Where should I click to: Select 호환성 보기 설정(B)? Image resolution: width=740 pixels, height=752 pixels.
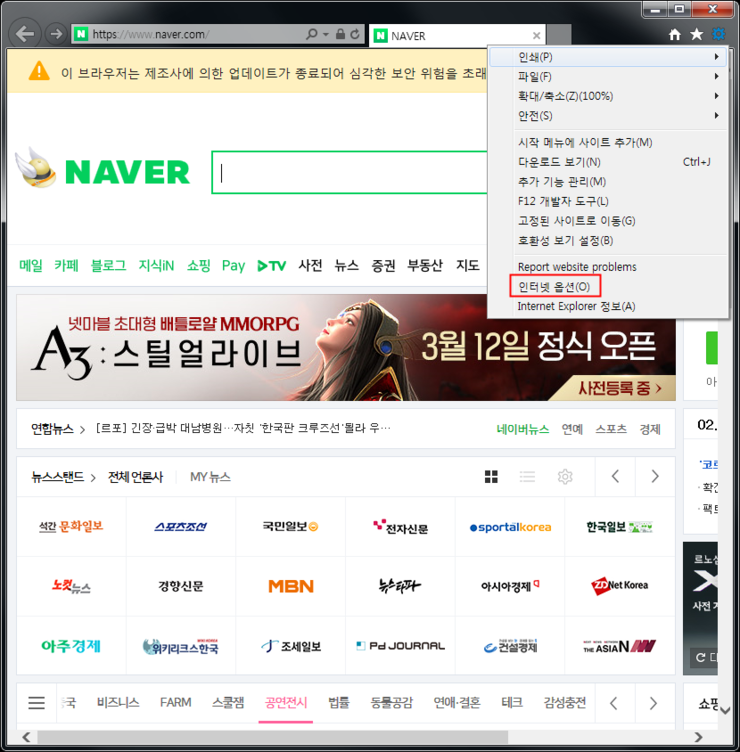point(608,241)
